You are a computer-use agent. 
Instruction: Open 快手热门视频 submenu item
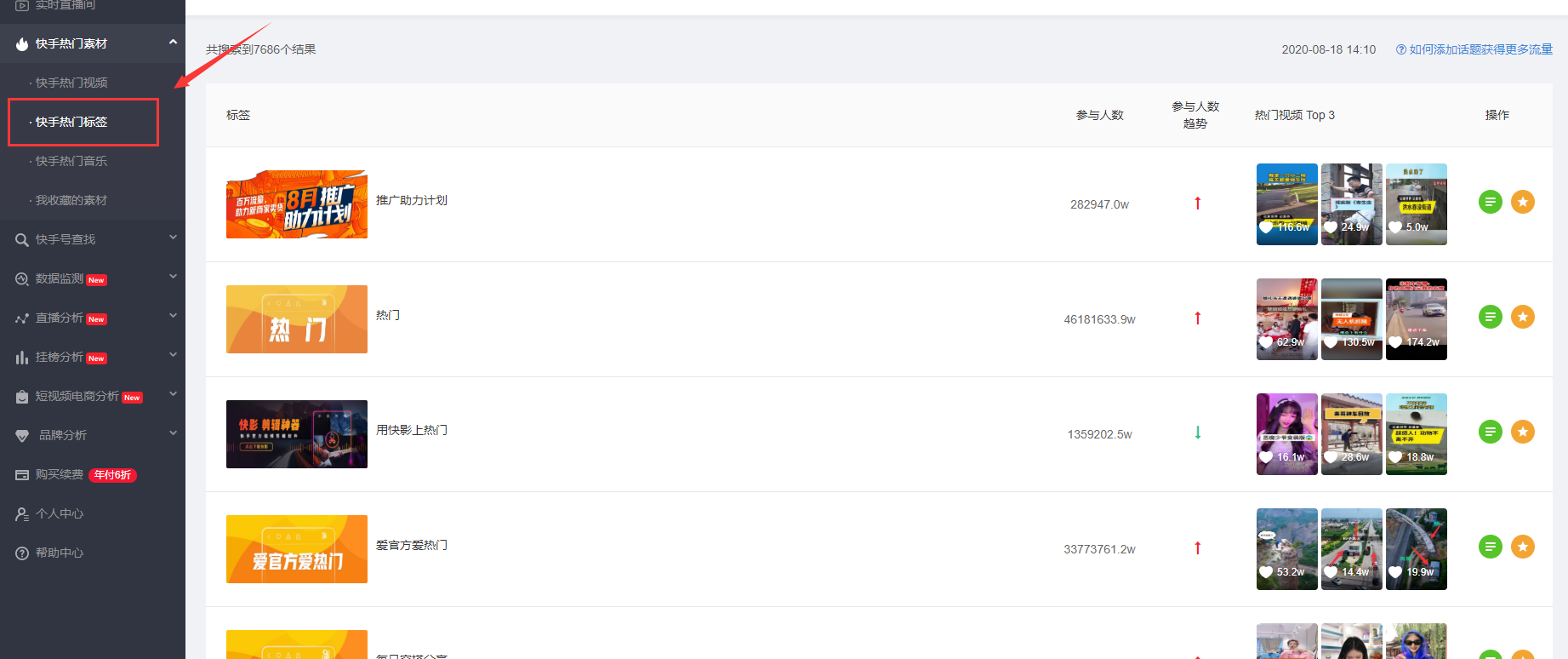click(x=71, y=83)
